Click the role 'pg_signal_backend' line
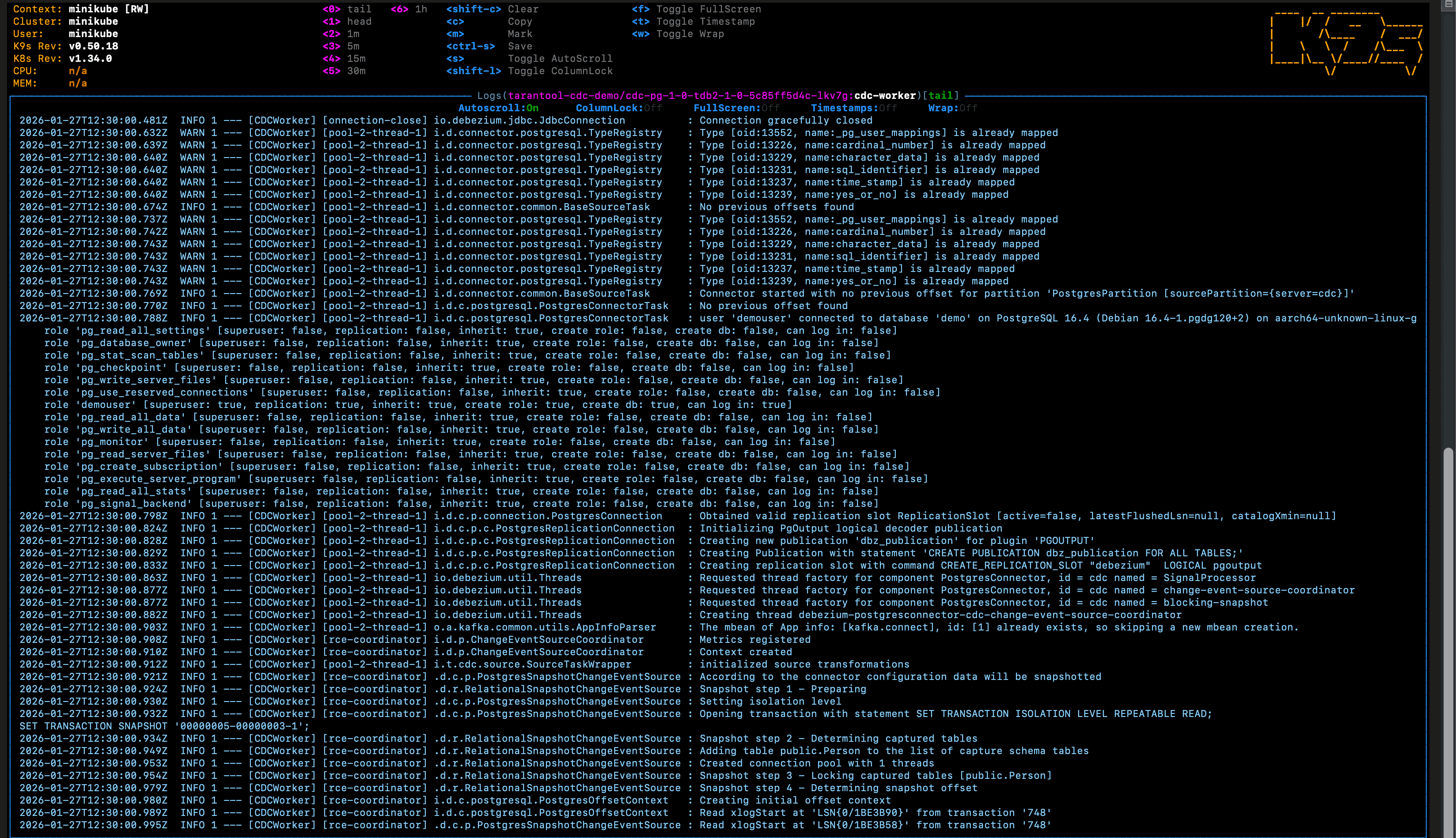The height and width of the screenshot is (838, 1456). 462,504
